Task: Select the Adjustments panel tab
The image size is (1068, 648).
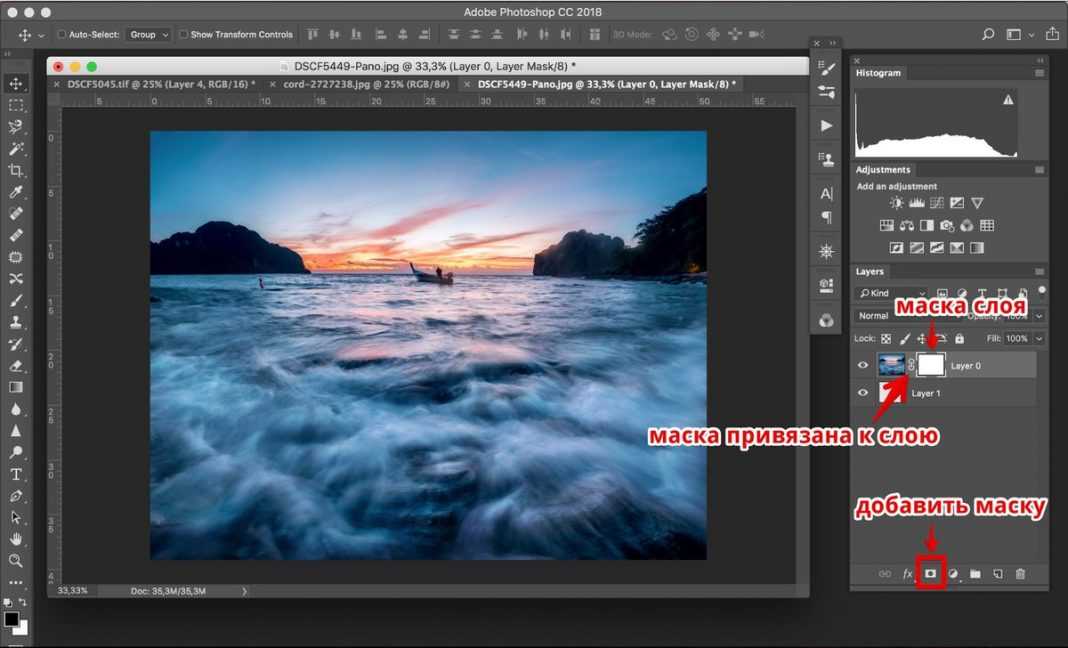Action: 883,170
